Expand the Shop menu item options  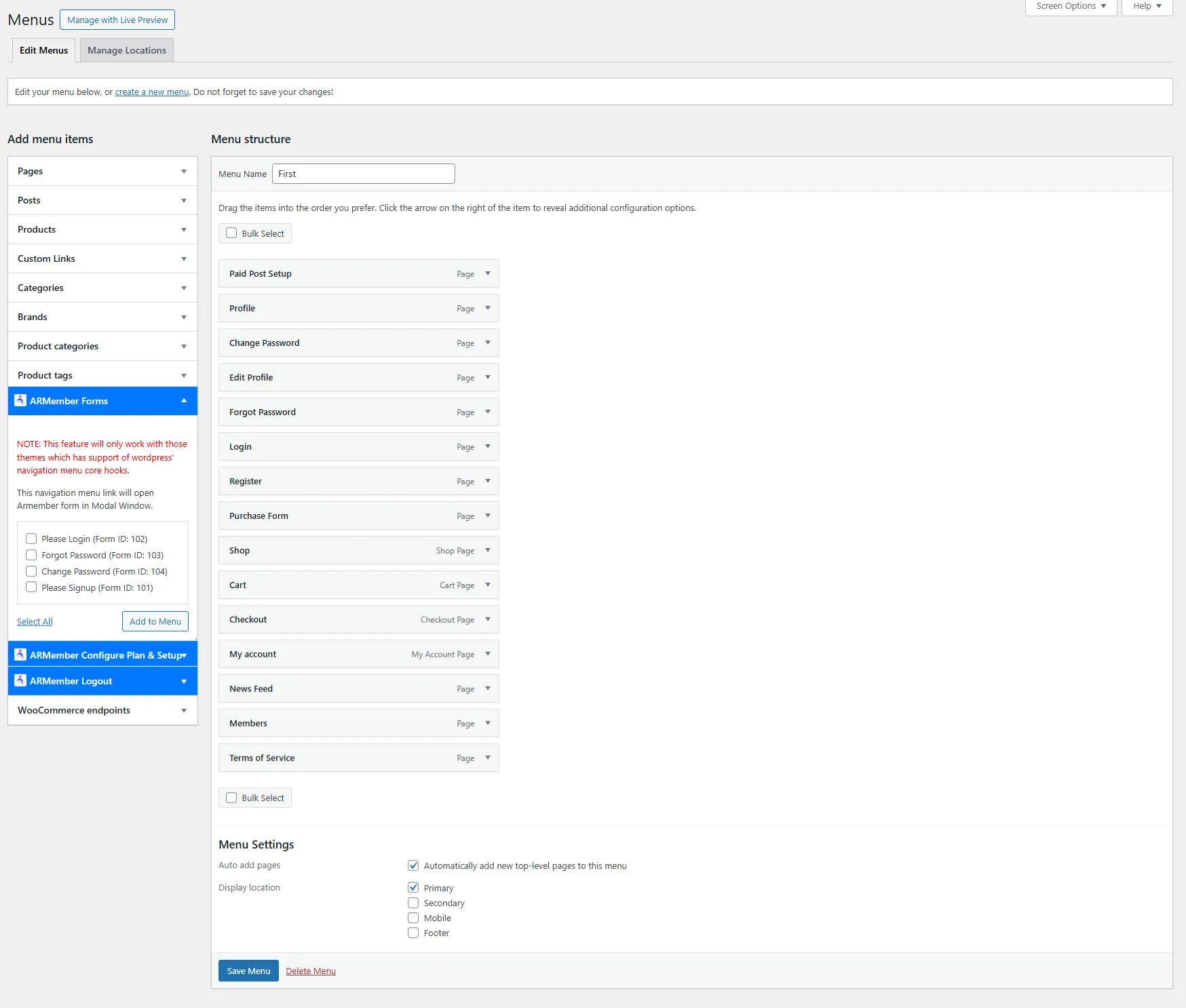[487, 550]
